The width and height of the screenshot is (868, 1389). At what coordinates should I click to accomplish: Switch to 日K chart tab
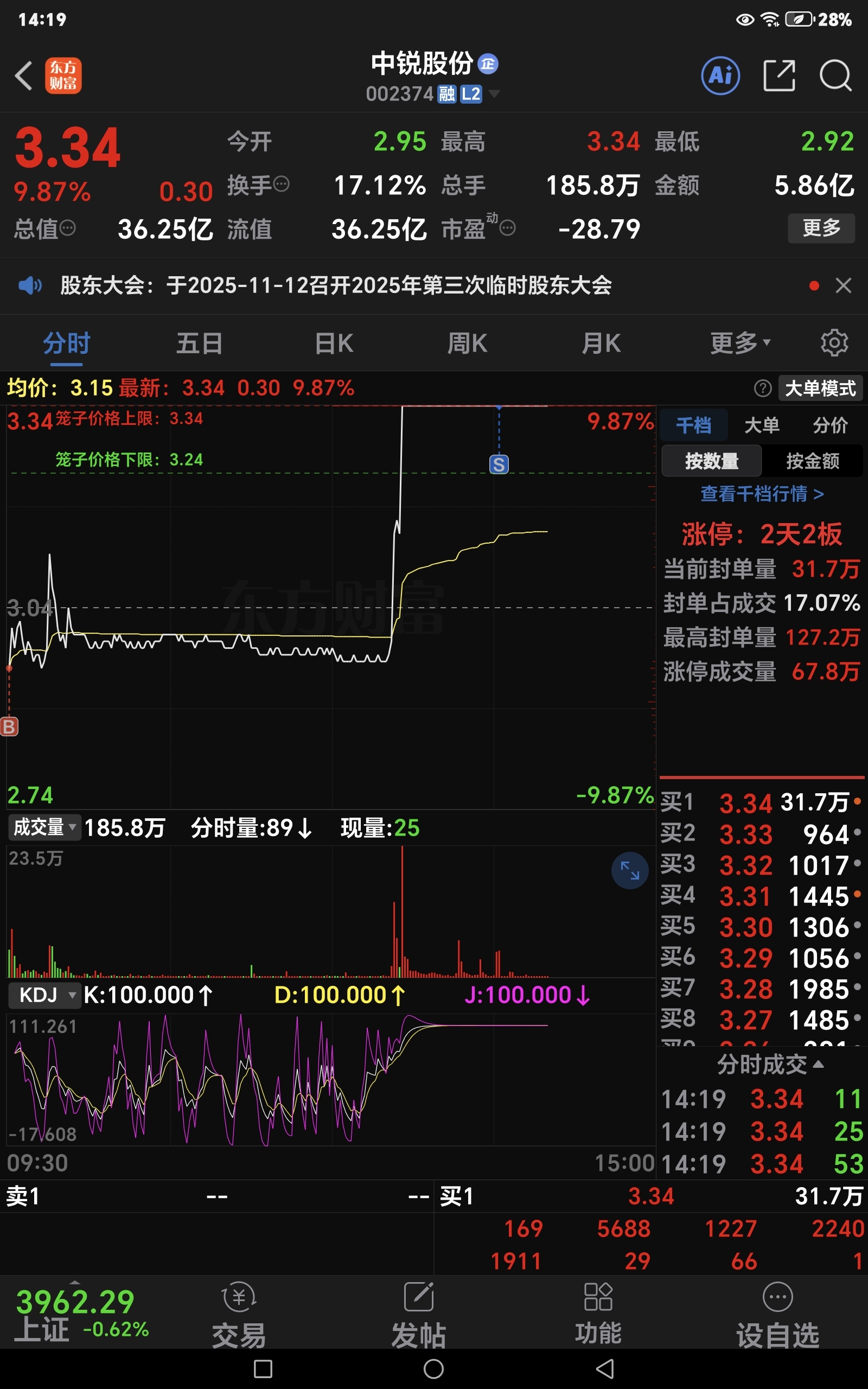pyautogui.click(x=334, y=344)
